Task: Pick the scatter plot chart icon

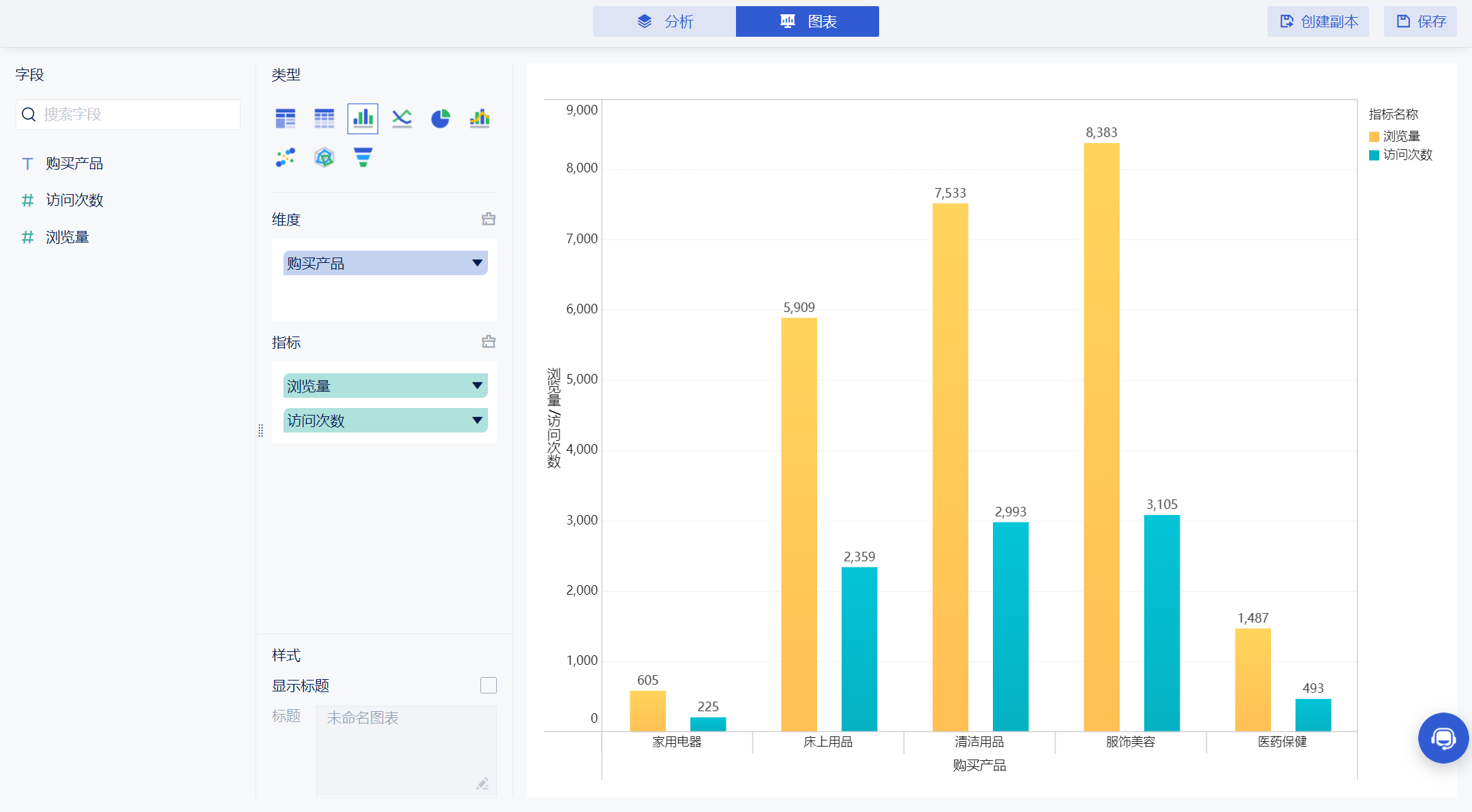Action: pos(286,157)
